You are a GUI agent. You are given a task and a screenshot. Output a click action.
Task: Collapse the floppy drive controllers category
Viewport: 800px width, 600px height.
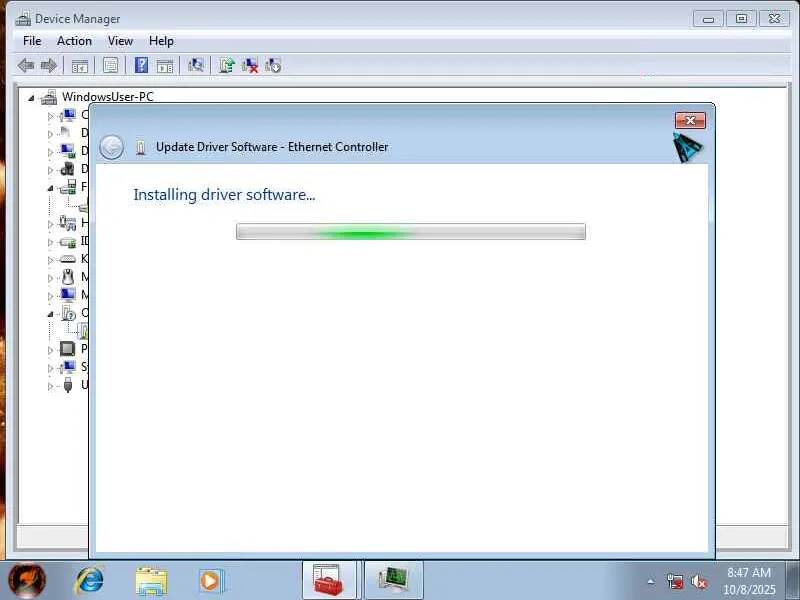50,188
